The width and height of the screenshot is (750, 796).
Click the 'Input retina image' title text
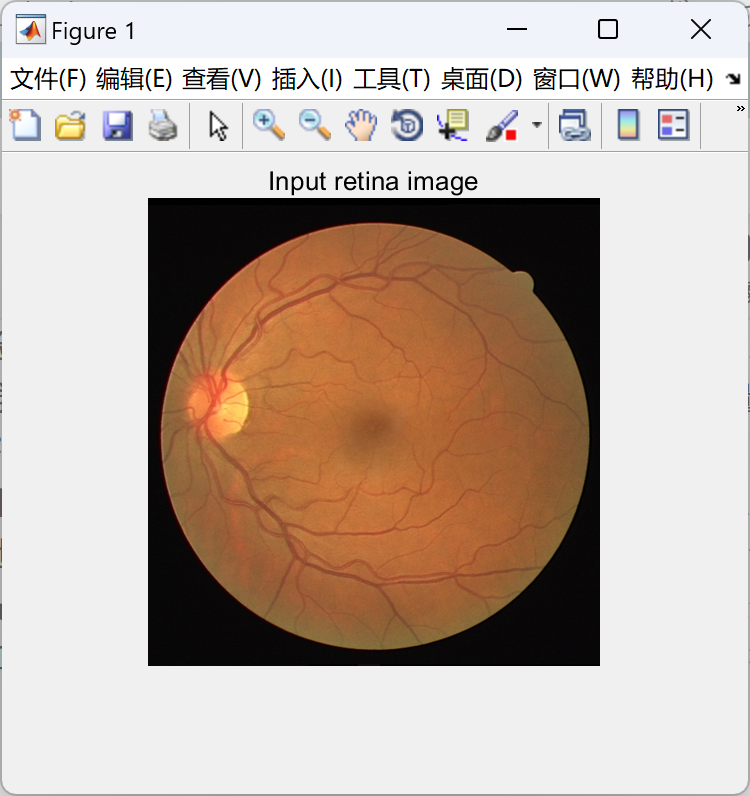[x=373, y=181]
